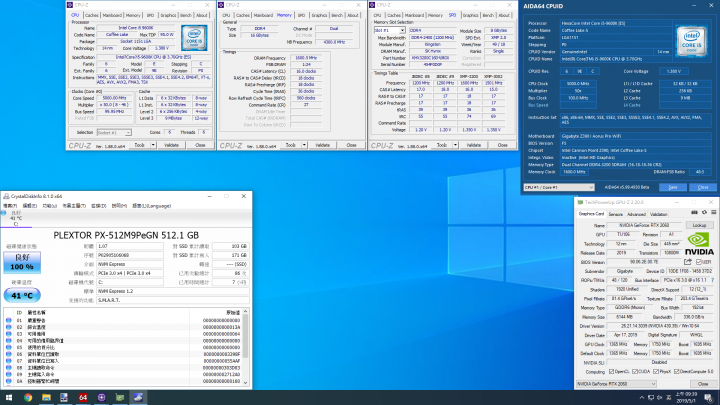
Task: Click PLEXTOR PX-512M9PeGN 512.1 GB title text
Action: [126, 235]
